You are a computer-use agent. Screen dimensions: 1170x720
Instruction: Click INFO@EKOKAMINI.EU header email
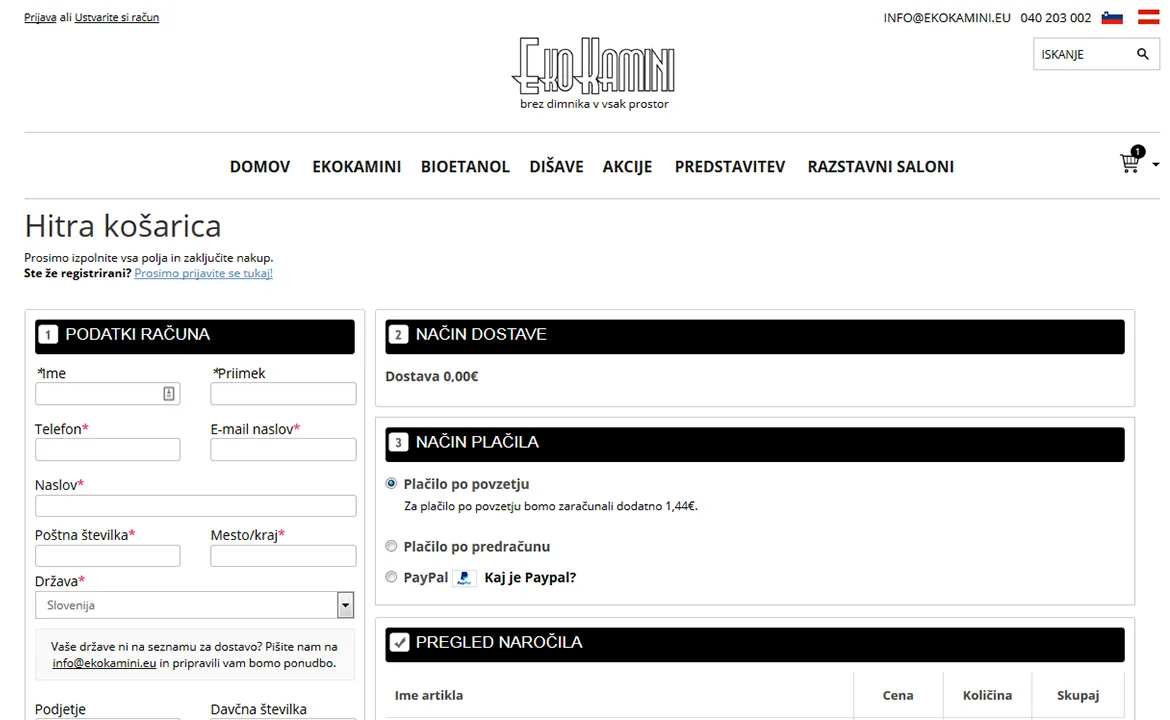(947, 18)
